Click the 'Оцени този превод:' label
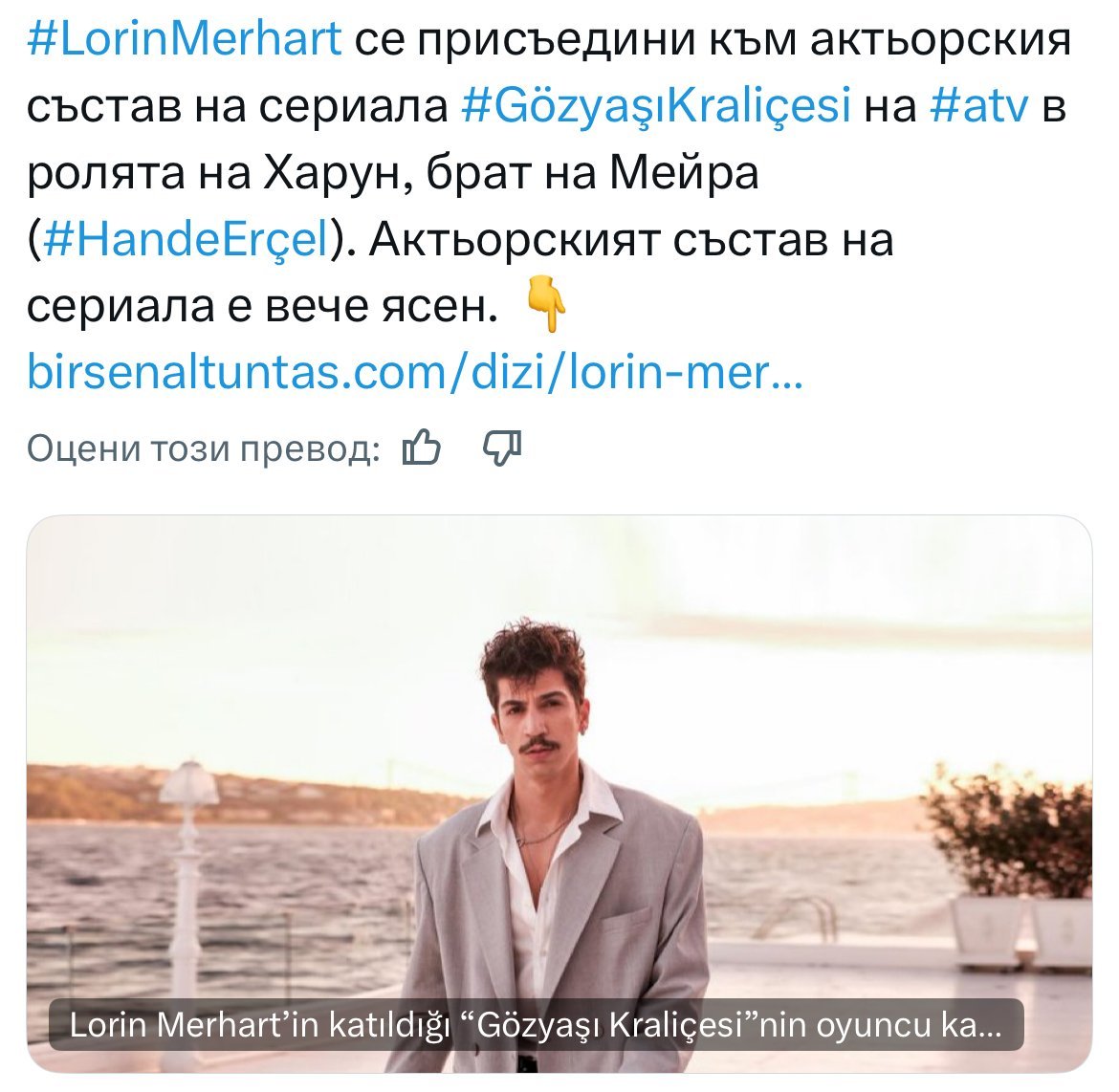The height and width of the screenshot is (1092, 1119). tap(204, 448)
